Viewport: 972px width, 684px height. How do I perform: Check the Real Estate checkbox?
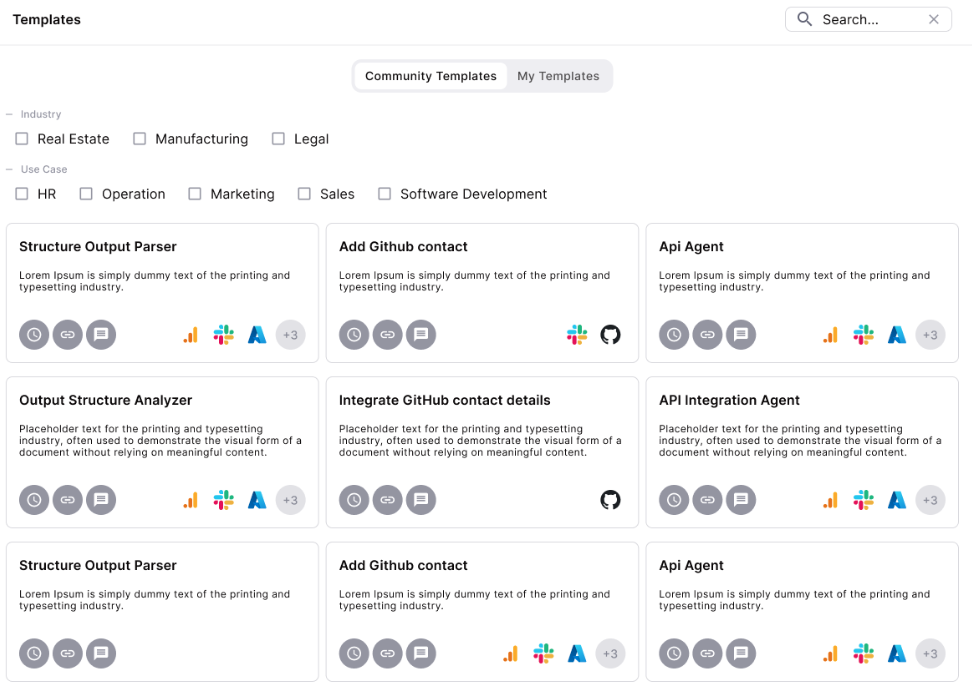point(21,139)
